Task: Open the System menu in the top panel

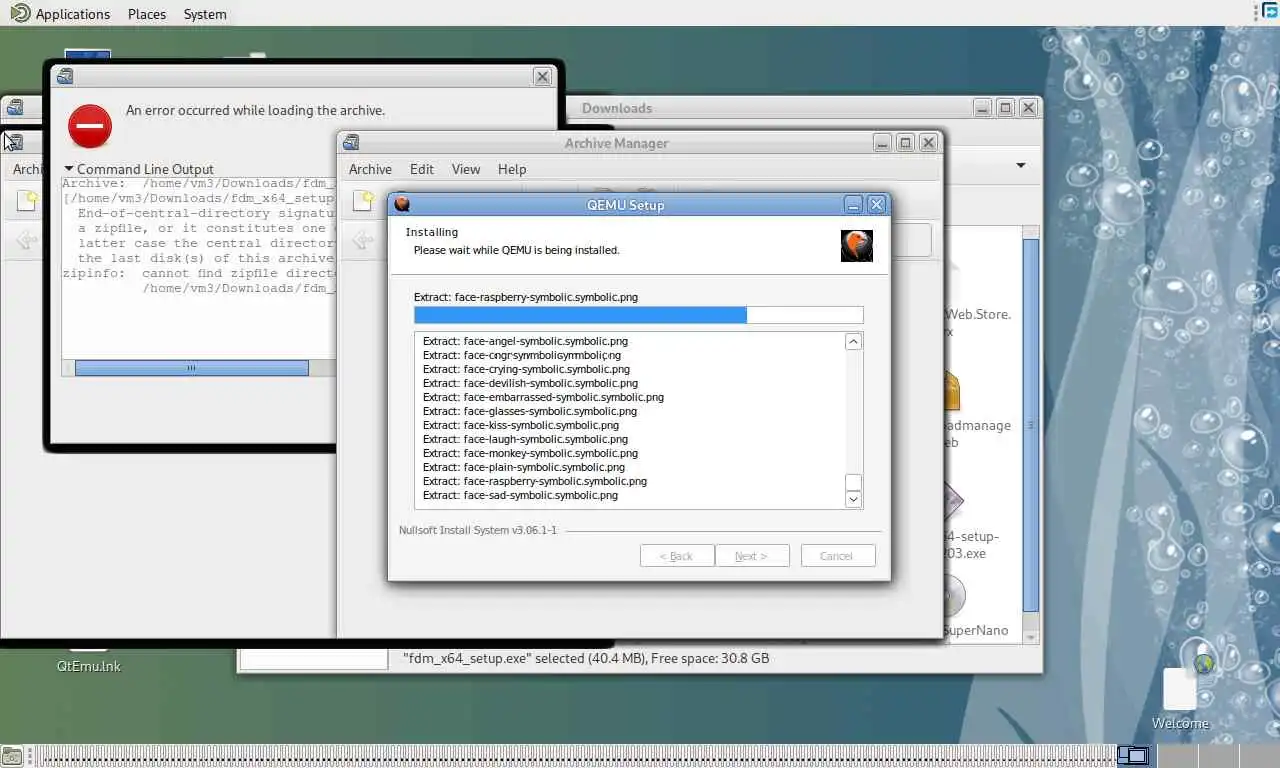Action: click(205, 14)
